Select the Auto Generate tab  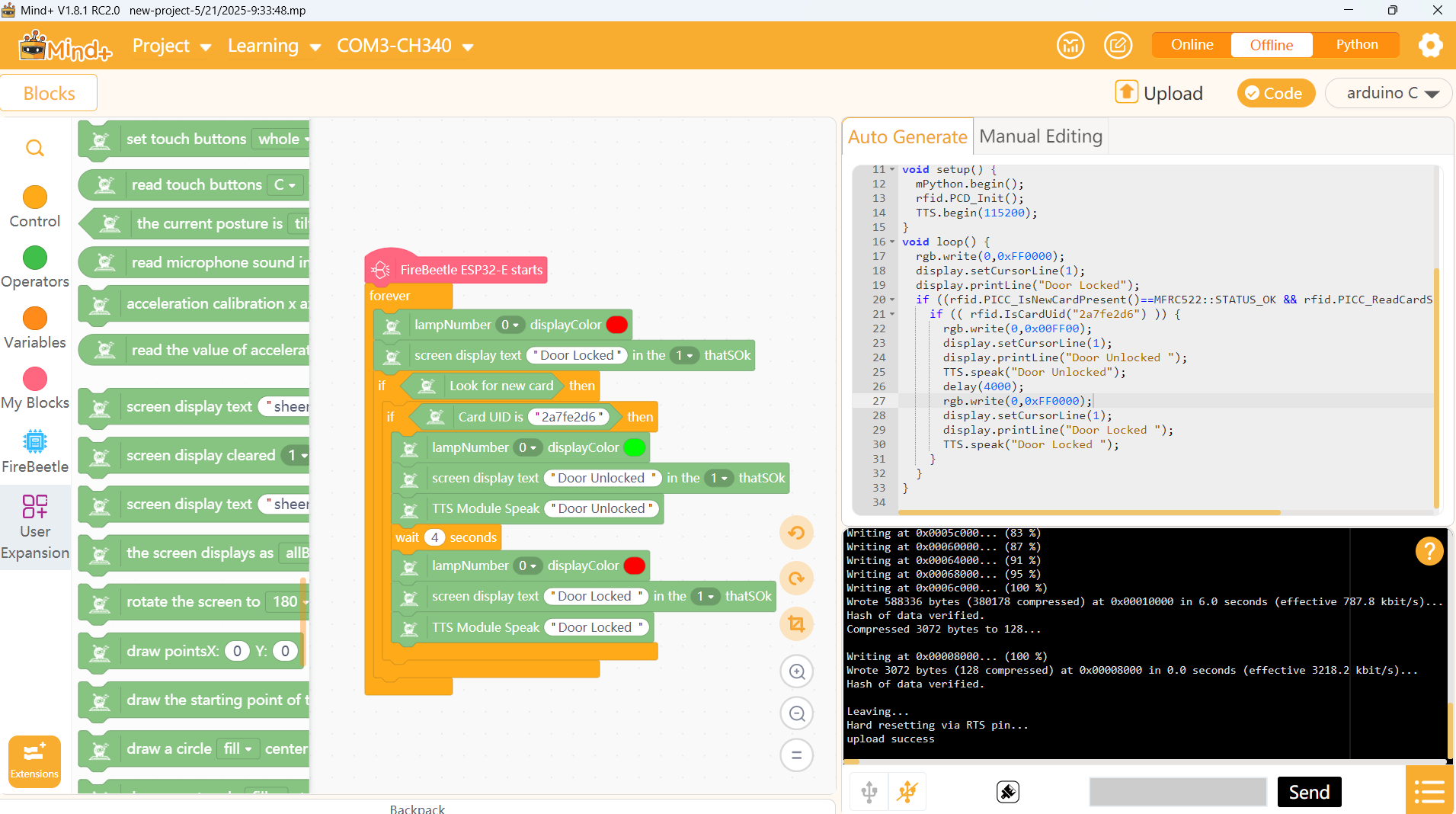coord(907,136)
